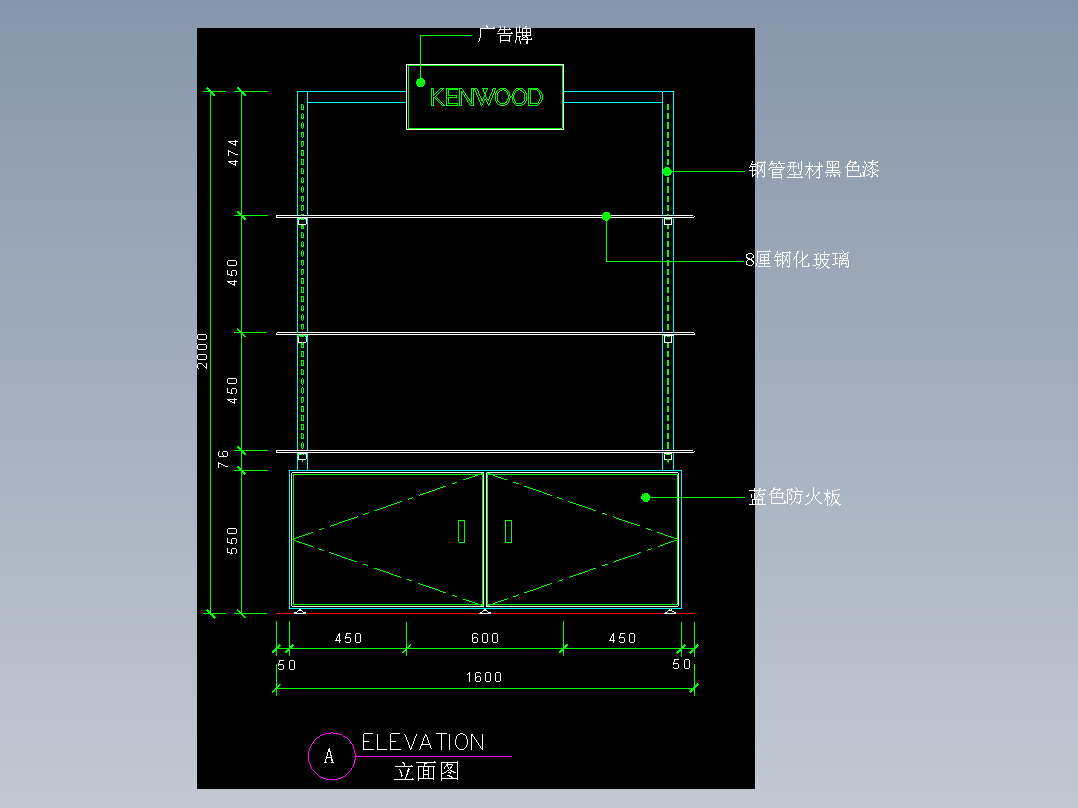The width and height of the screenshot is (1078, 808).
Task: Click the right cabinet door handle
Action: 508,531
